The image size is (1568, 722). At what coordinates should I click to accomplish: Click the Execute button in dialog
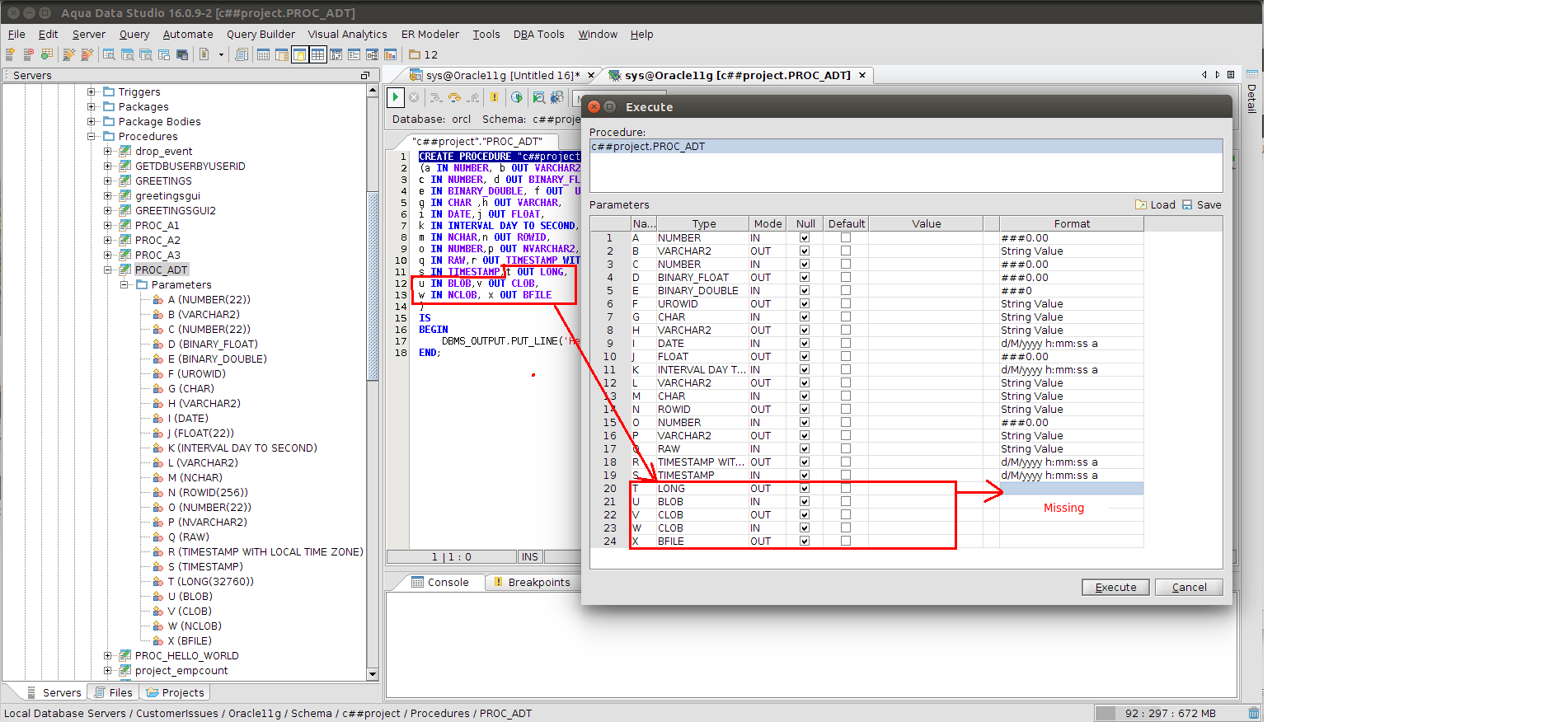click(1116, 588)
